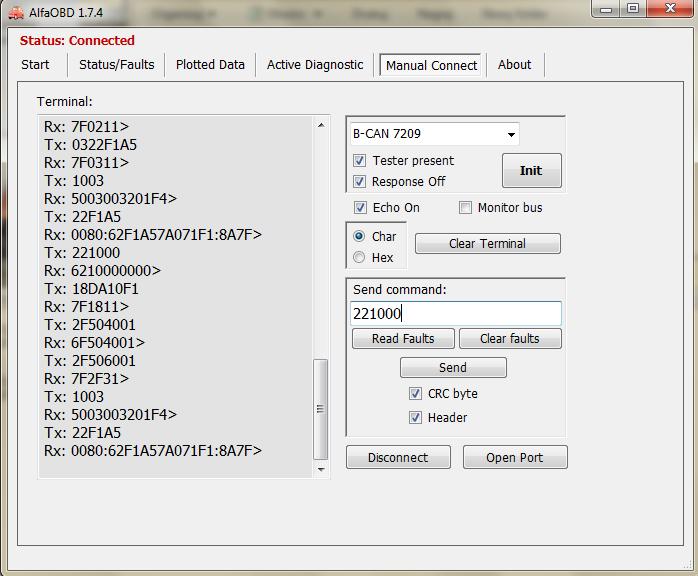698x576 pixels.
Task: Open the Start tab
Action: point(35,65)
